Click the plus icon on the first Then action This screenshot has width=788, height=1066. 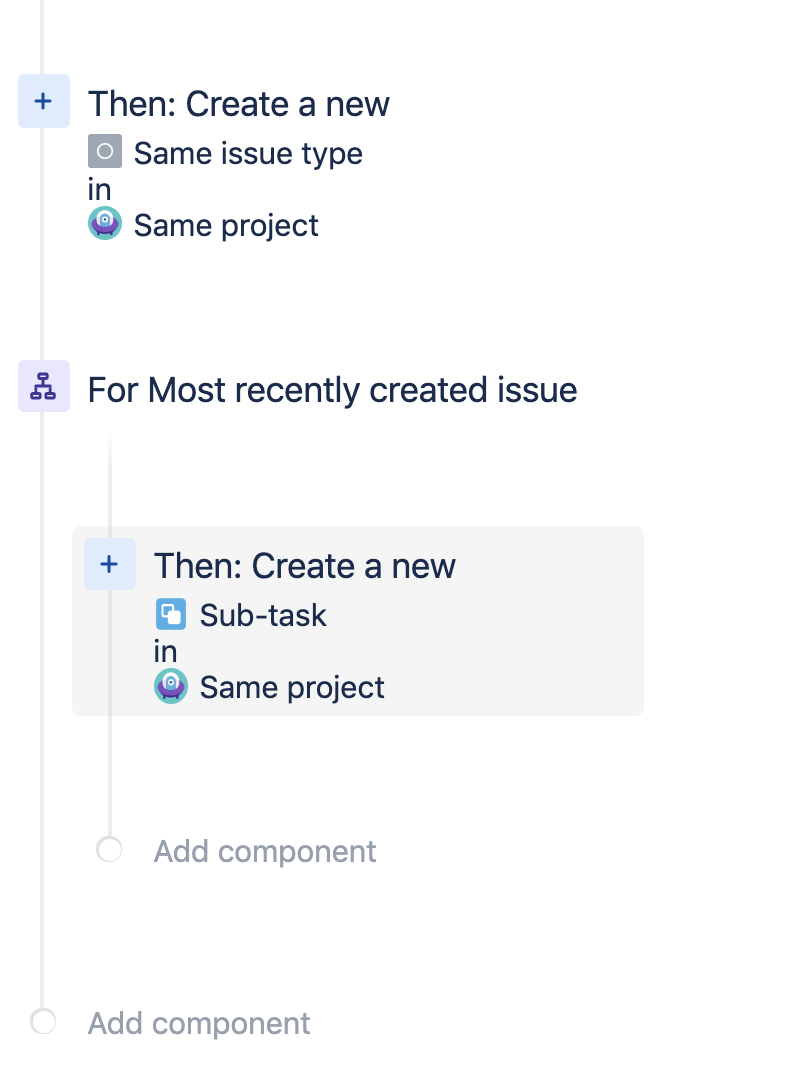[43, 101]
